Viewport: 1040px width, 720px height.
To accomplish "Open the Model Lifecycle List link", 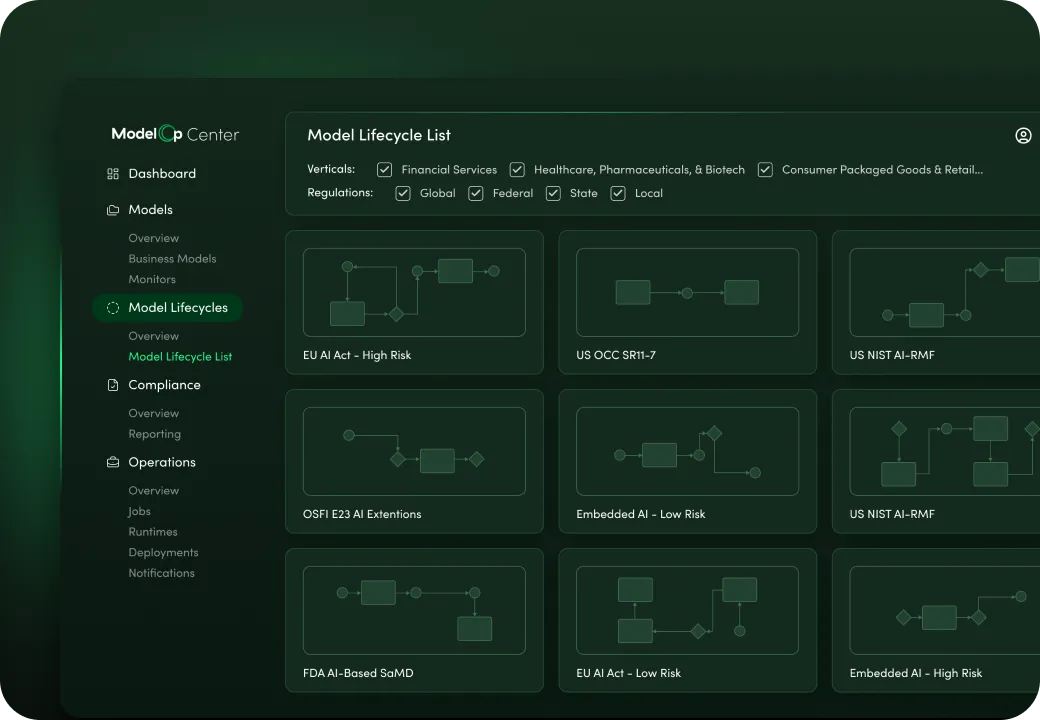I will [180, 356].
